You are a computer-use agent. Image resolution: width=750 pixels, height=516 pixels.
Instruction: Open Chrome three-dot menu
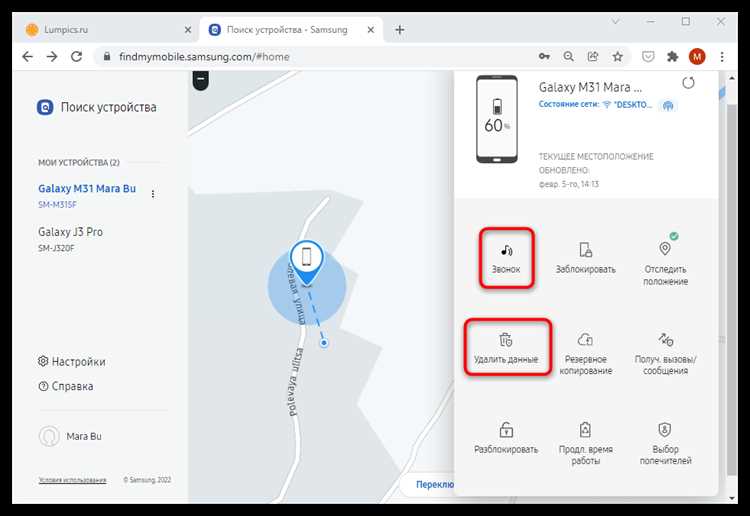[x=722, y=56]
